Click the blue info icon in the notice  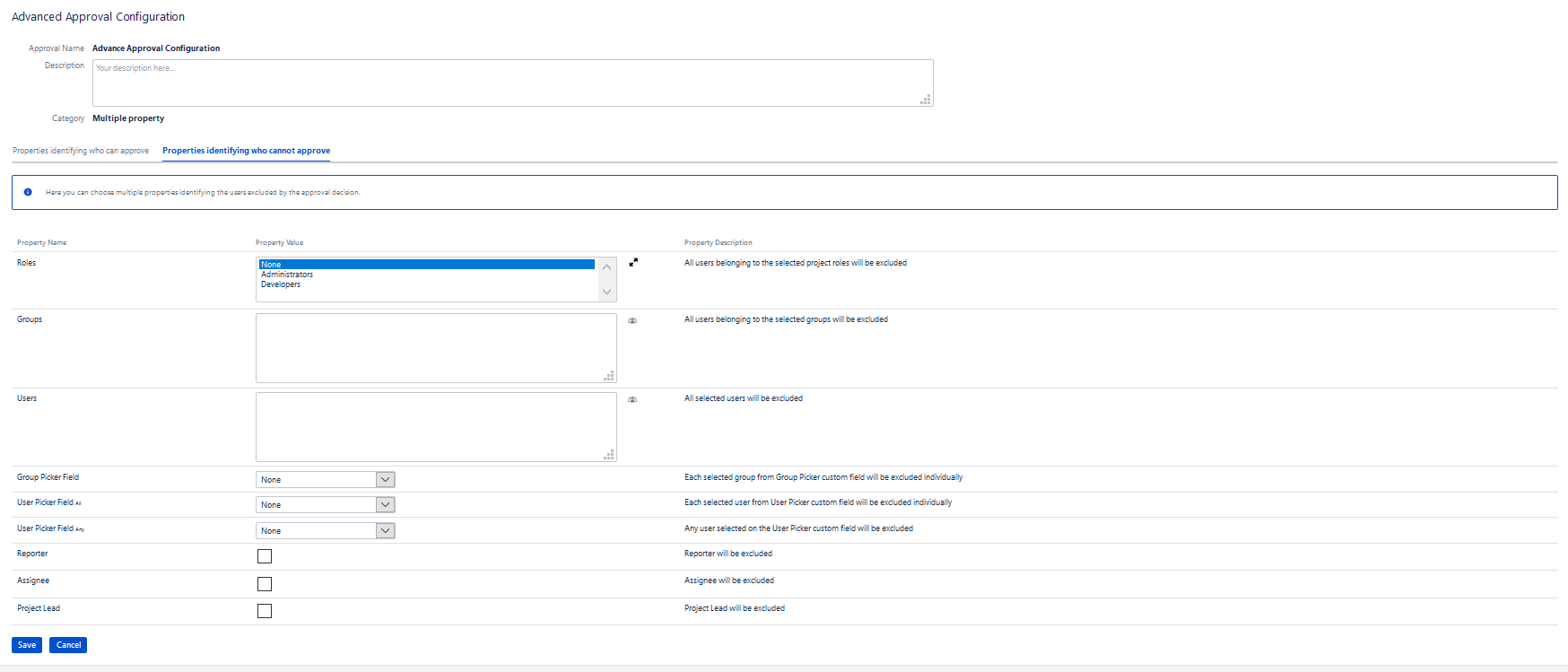[28, 192]
